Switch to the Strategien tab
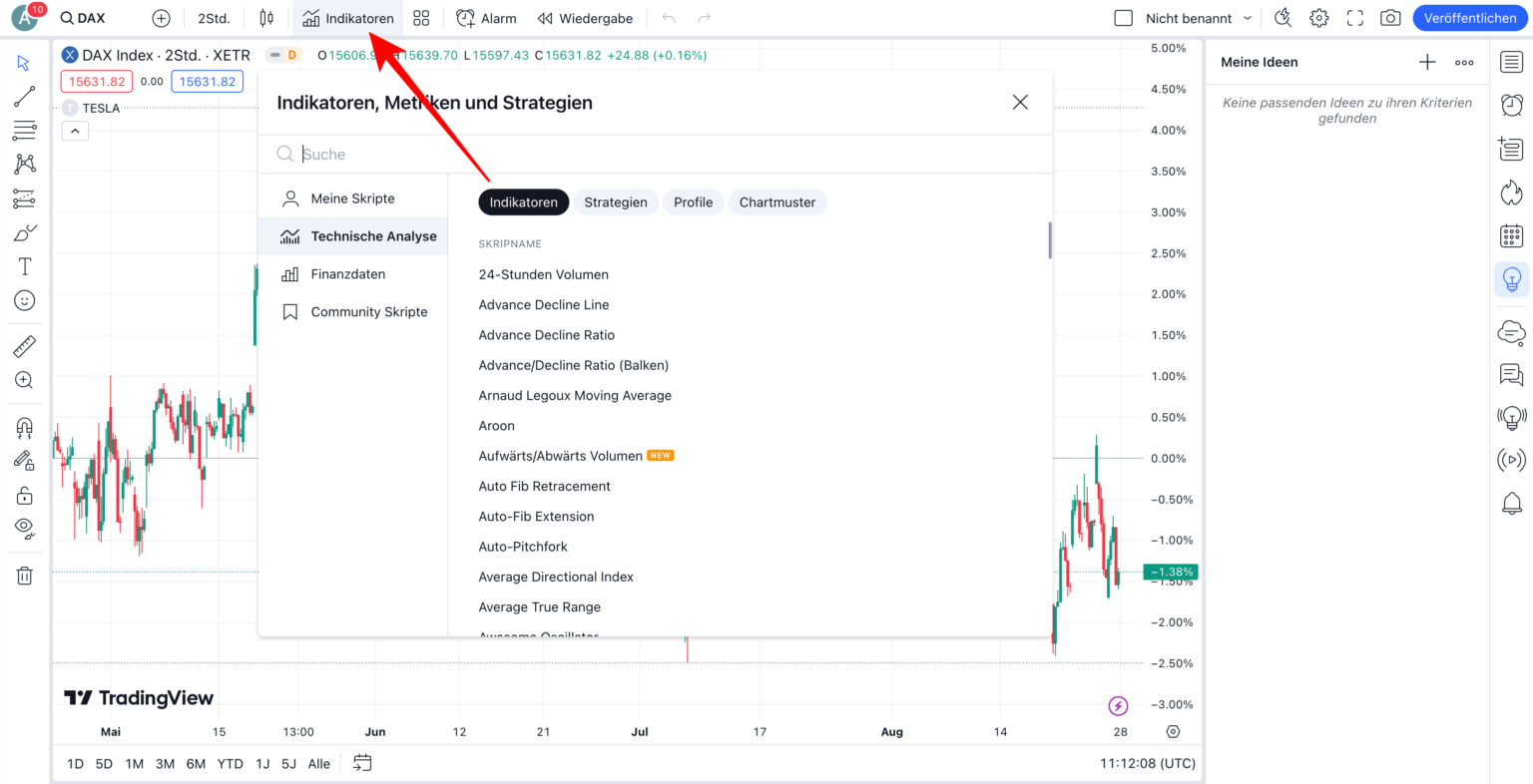This screenshot has height=784, width=1533. [616, 201]
